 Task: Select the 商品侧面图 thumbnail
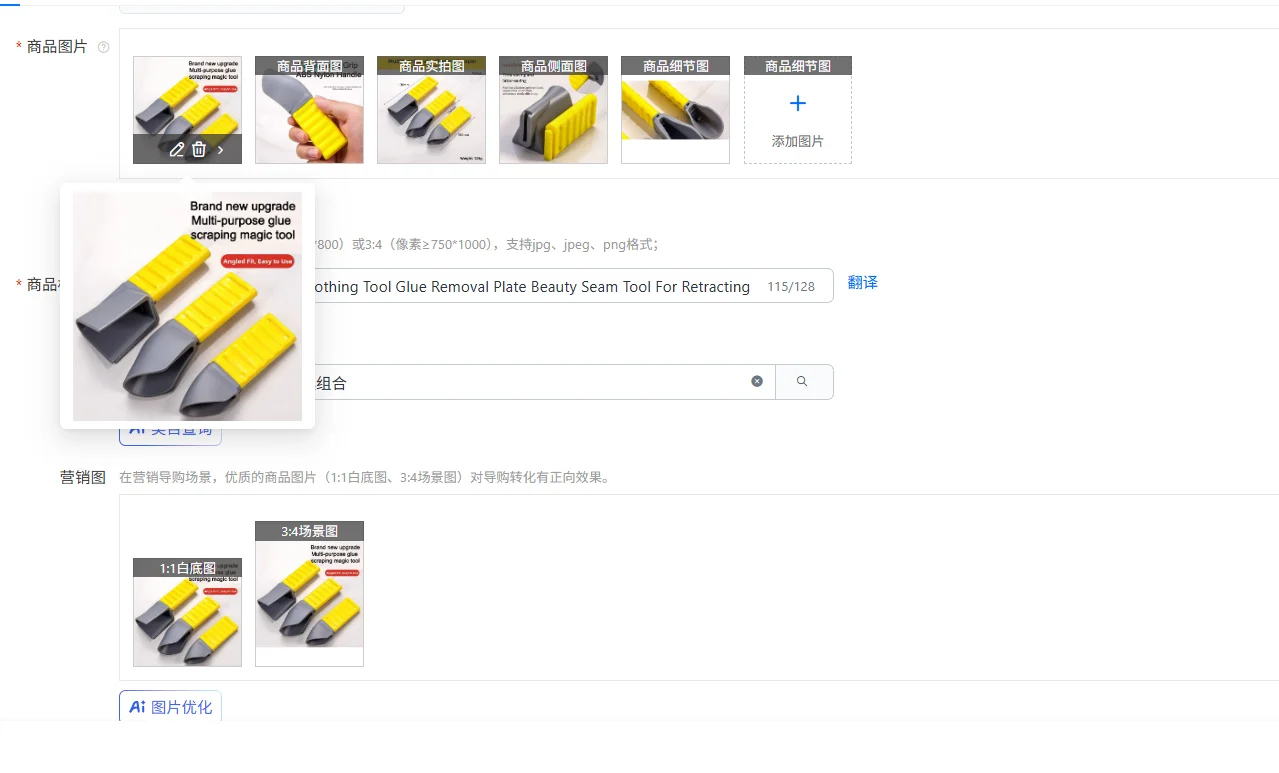coord(553,110)
